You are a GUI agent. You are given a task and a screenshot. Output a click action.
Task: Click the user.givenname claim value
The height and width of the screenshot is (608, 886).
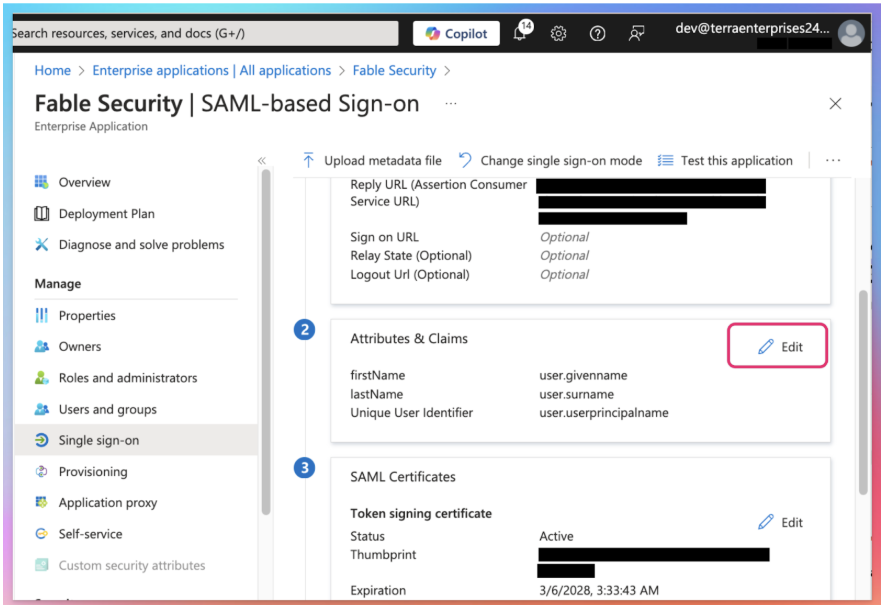[583, 375]
